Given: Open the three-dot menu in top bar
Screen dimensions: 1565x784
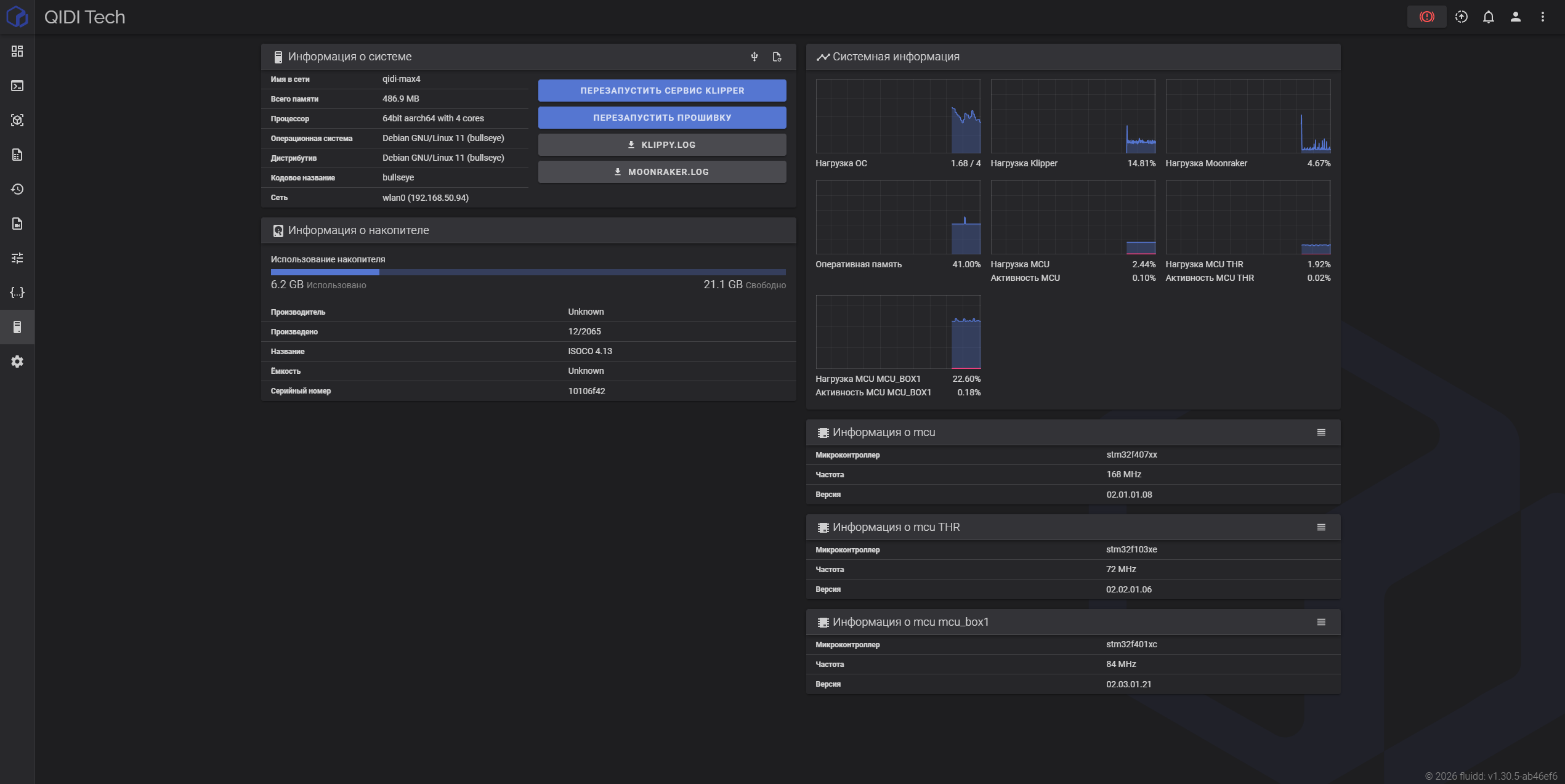Looking at the screenshot, I should pos(1542,17).
